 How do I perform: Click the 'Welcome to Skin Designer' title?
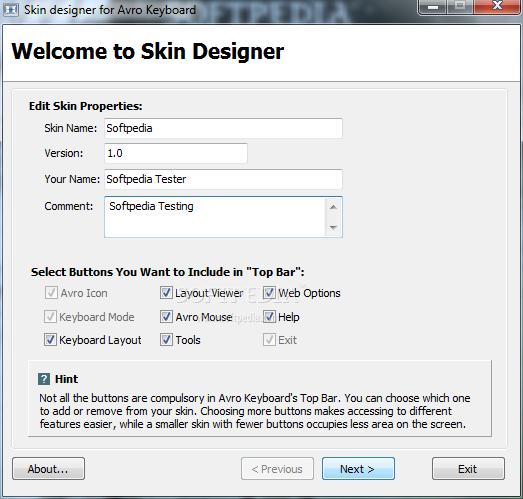pyautogui.click(x=147, y=52)
